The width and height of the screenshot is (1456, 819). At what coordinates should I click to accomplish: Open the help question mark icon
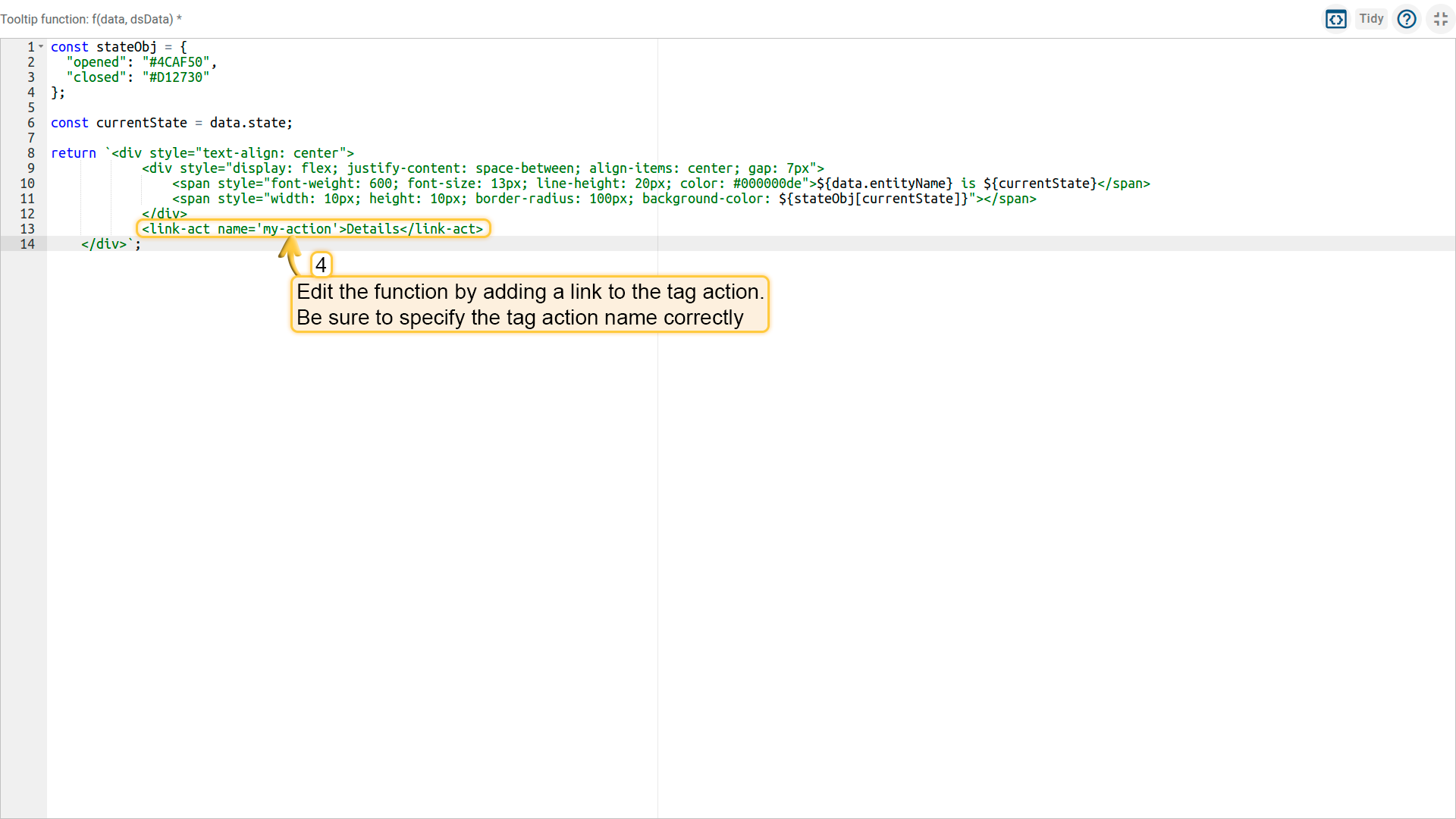tap(1407, 19)
